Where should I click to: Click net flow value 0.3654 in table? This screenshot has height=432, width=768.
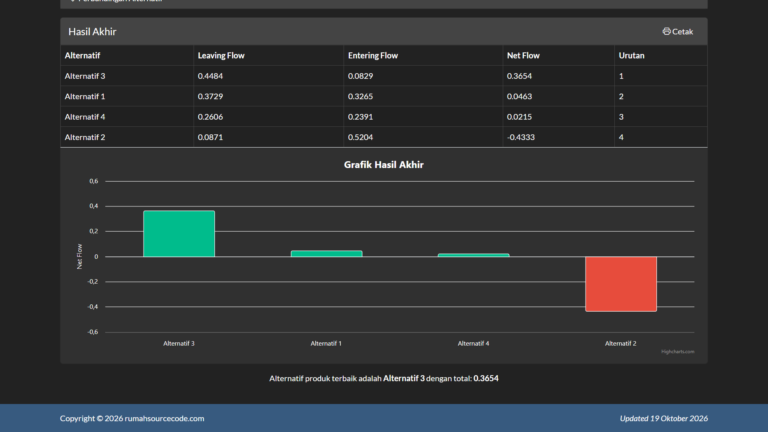[519, 76]
